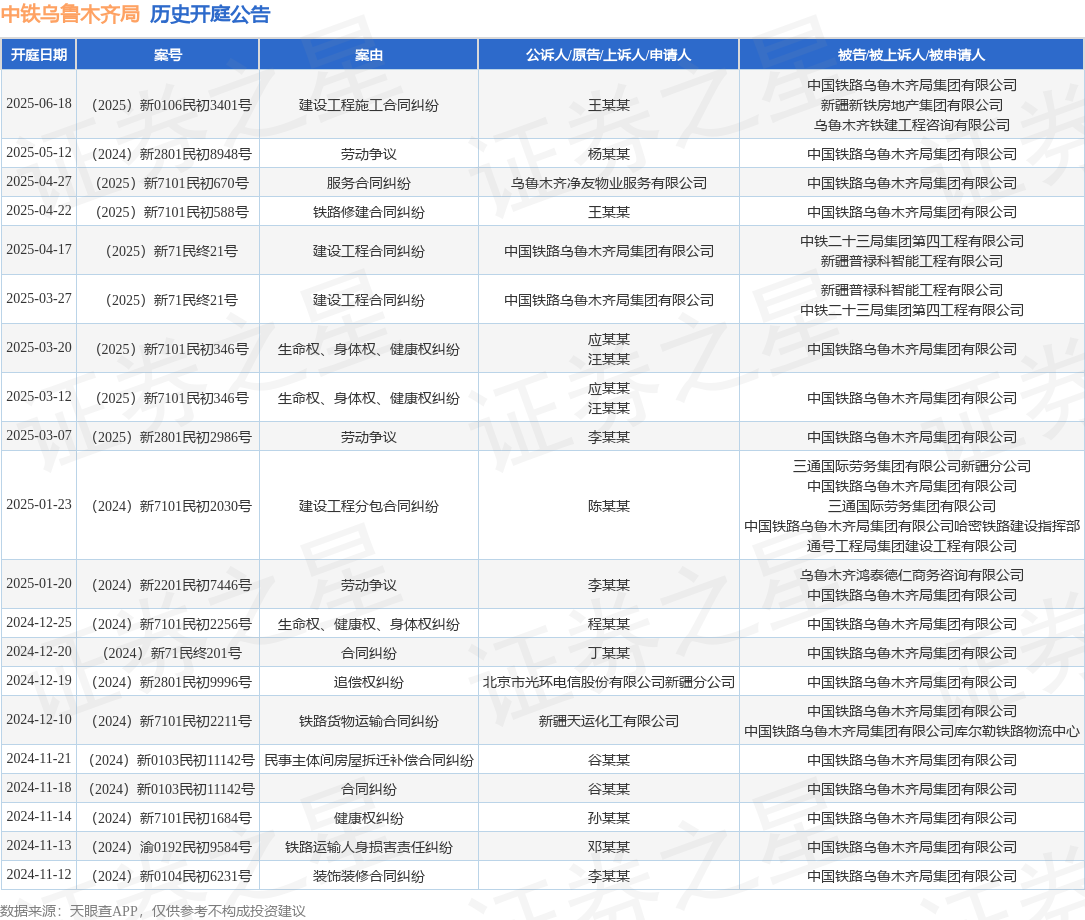Select defendant 乌鲁木齐铁建工程咨询有限公司
This screenshot has height=920, width=1085.
912,125
